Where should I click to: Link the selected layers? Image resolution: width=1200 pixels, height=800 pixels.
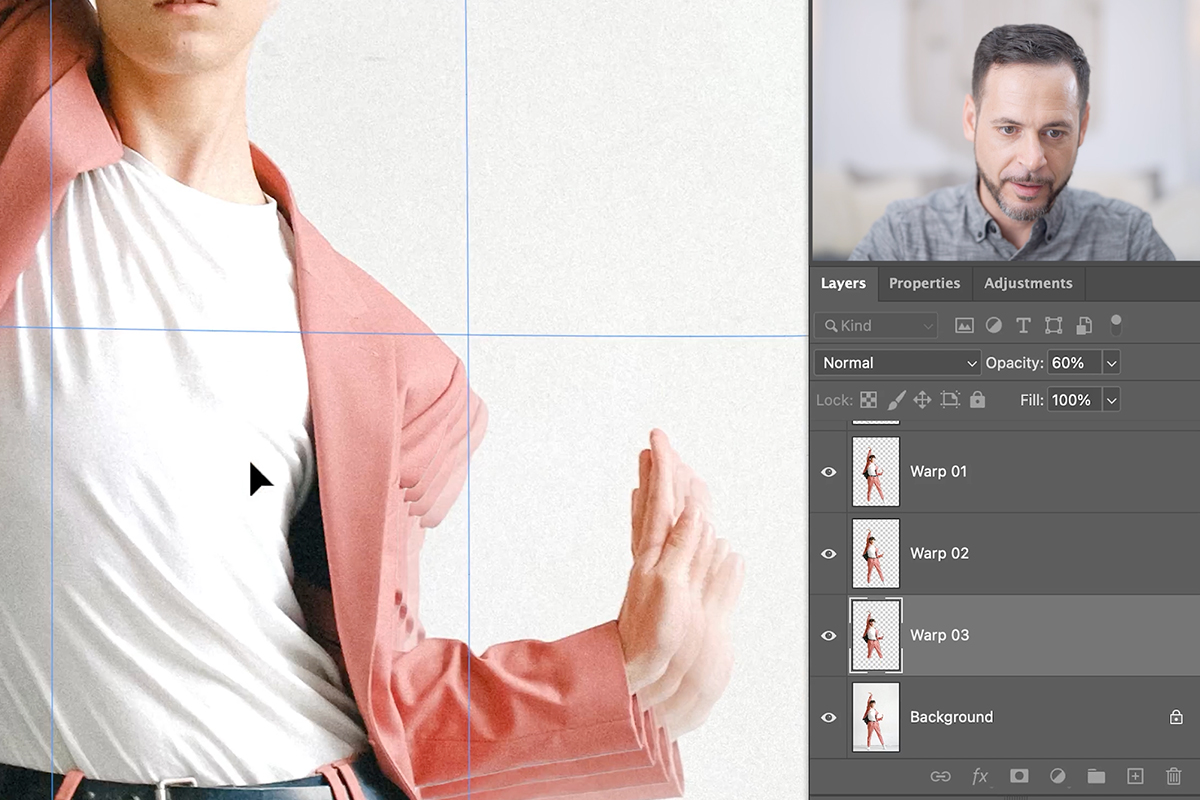(x=940, y=776)
